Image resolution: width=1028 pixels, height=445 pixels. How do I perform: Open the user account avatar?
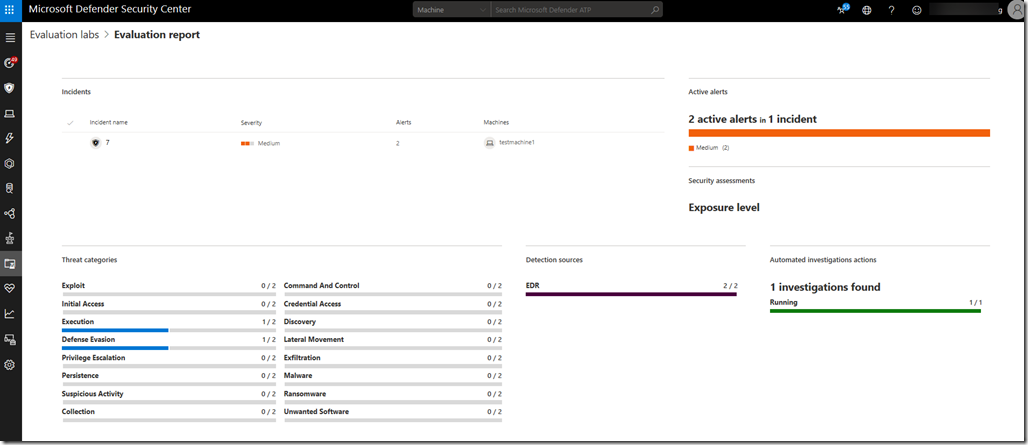(1017, 10)
